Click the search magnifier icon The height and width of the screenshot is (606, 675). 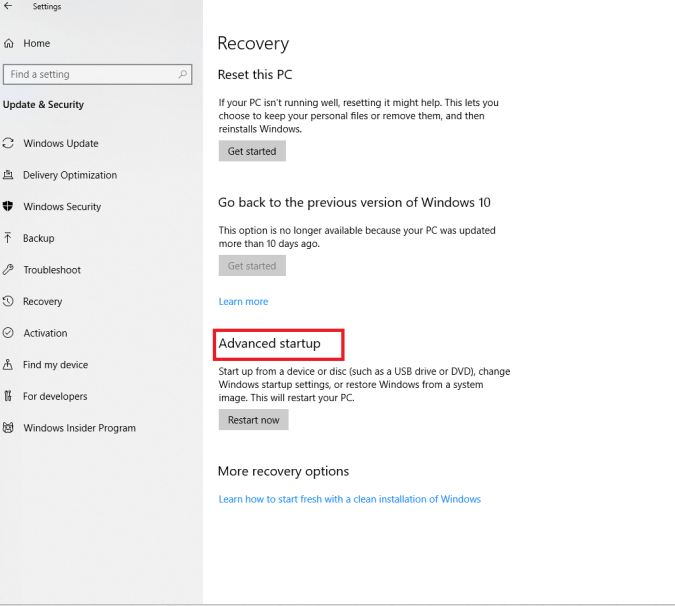(x=183, y=74)
